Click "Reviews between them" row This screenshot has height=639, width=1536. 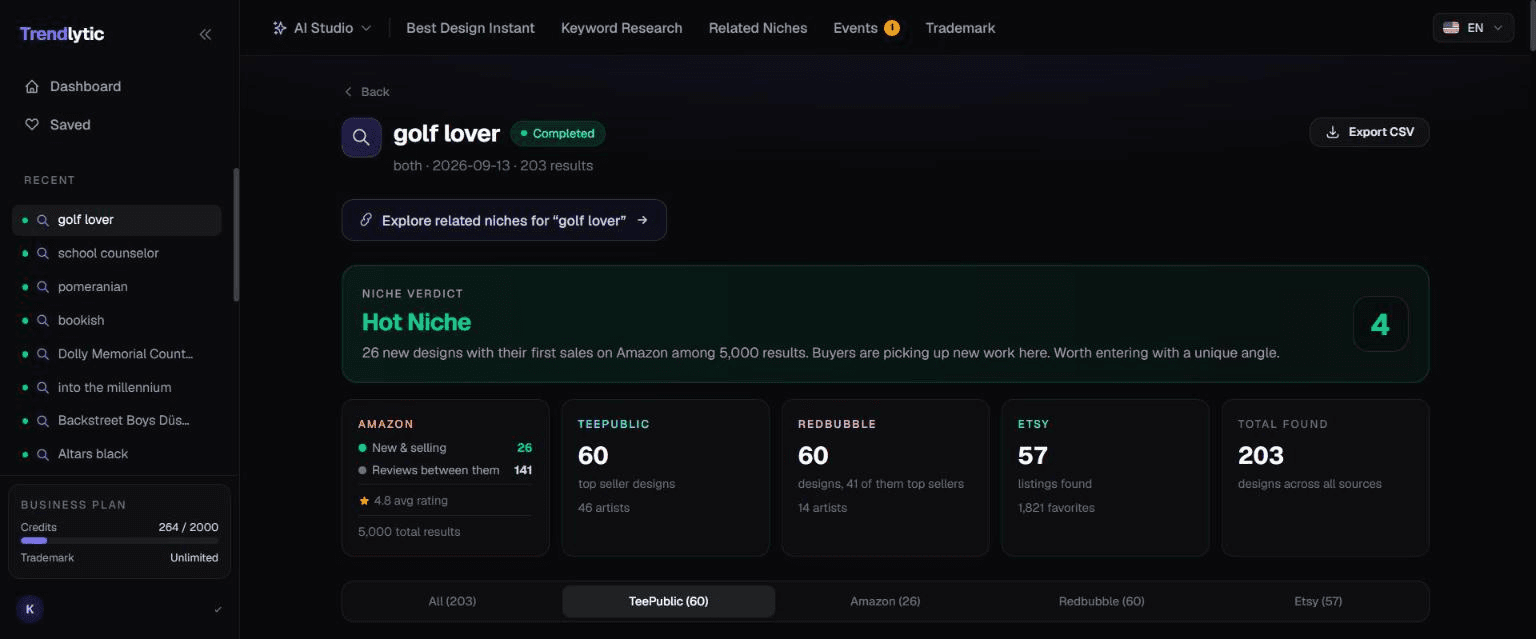click(445, 470)
